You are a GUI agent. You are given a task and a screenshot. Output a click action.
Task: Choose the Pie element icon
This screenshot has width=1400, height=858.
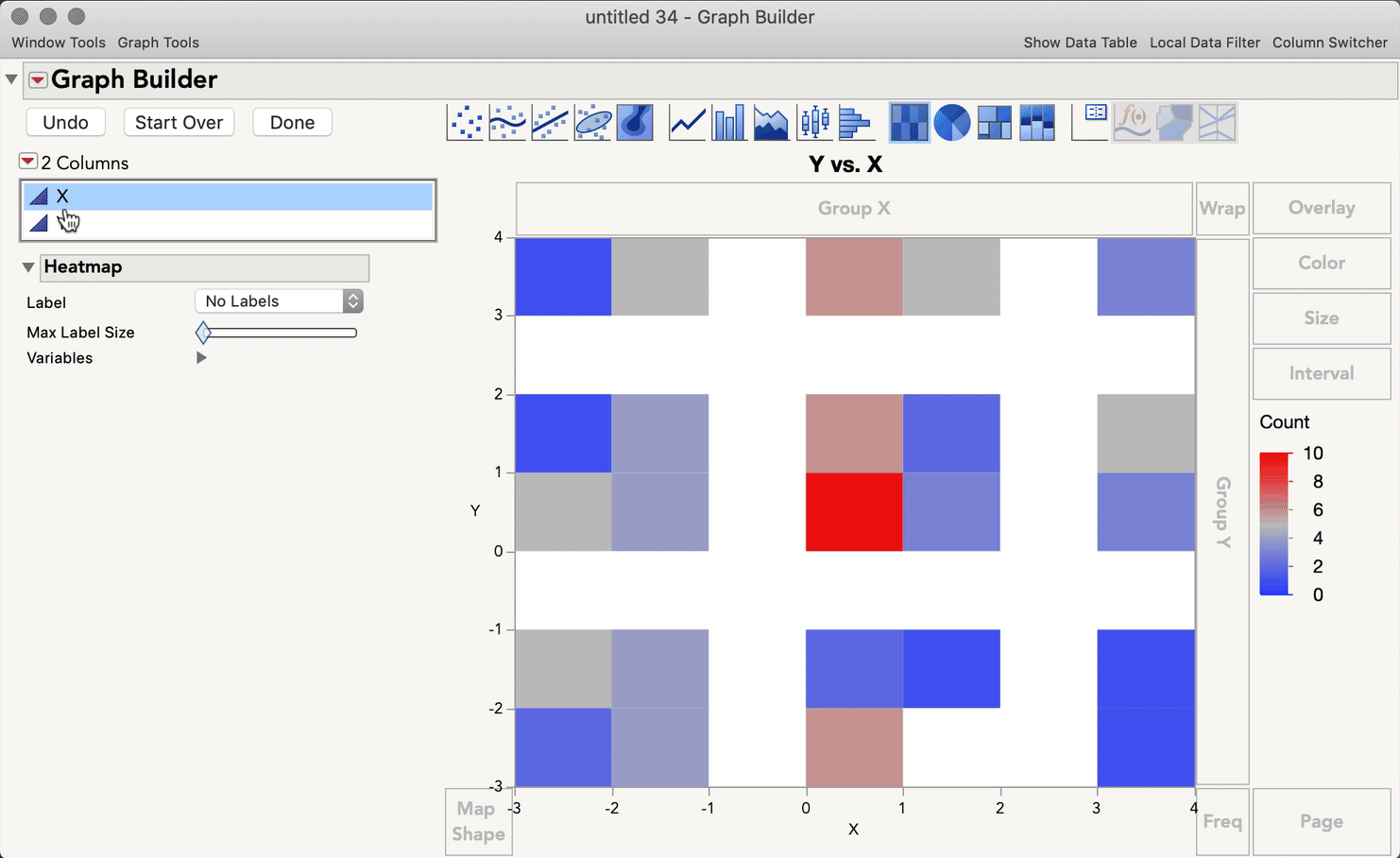(952, 123)
